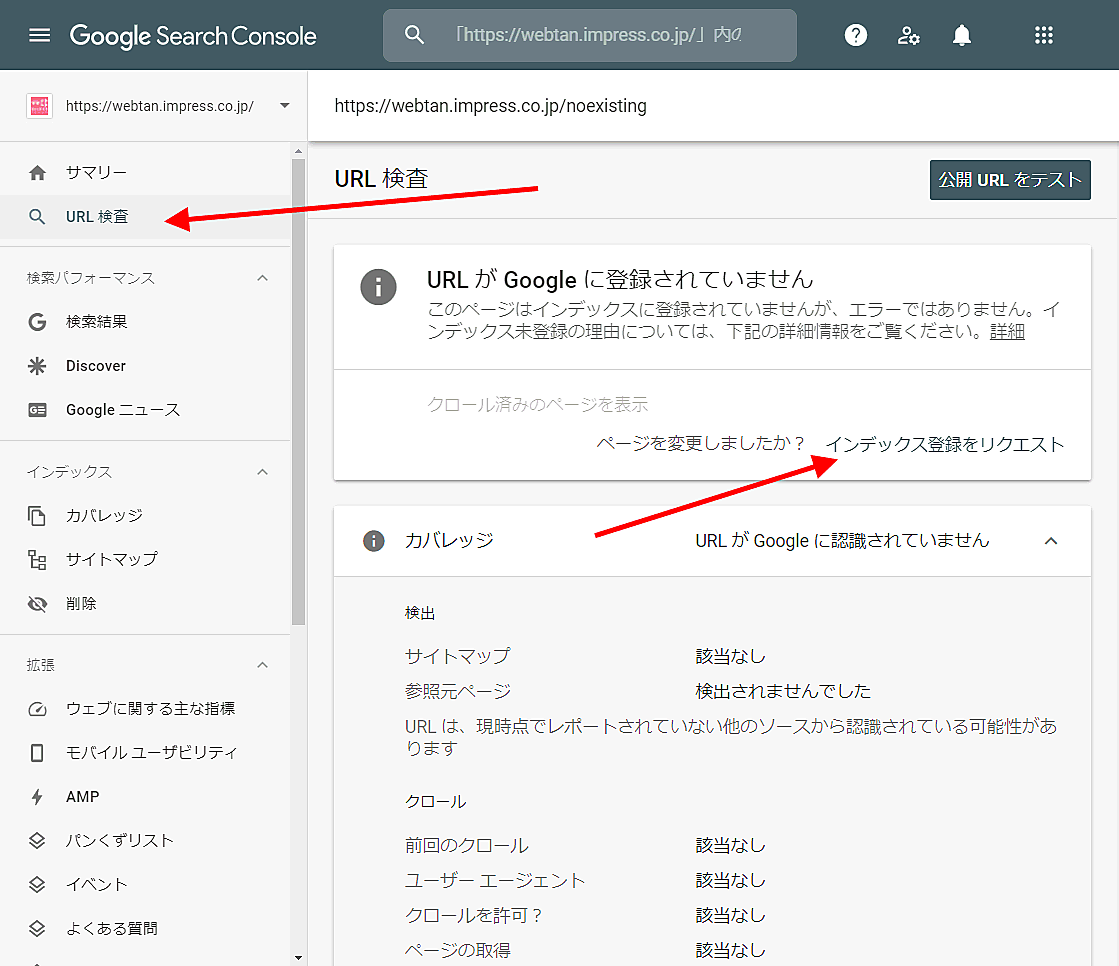Collapse the 拡張 sidebar section
This screenshot has height=966, width=1119.
(263, 665)
